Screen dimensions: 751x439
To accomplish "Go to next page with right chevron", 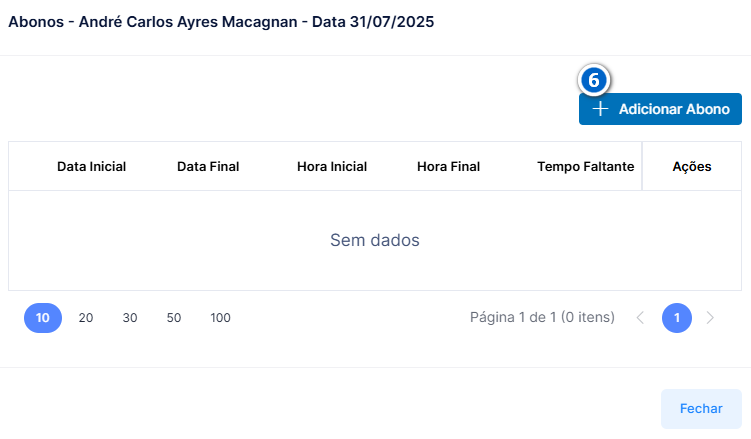I will point(710,318).
